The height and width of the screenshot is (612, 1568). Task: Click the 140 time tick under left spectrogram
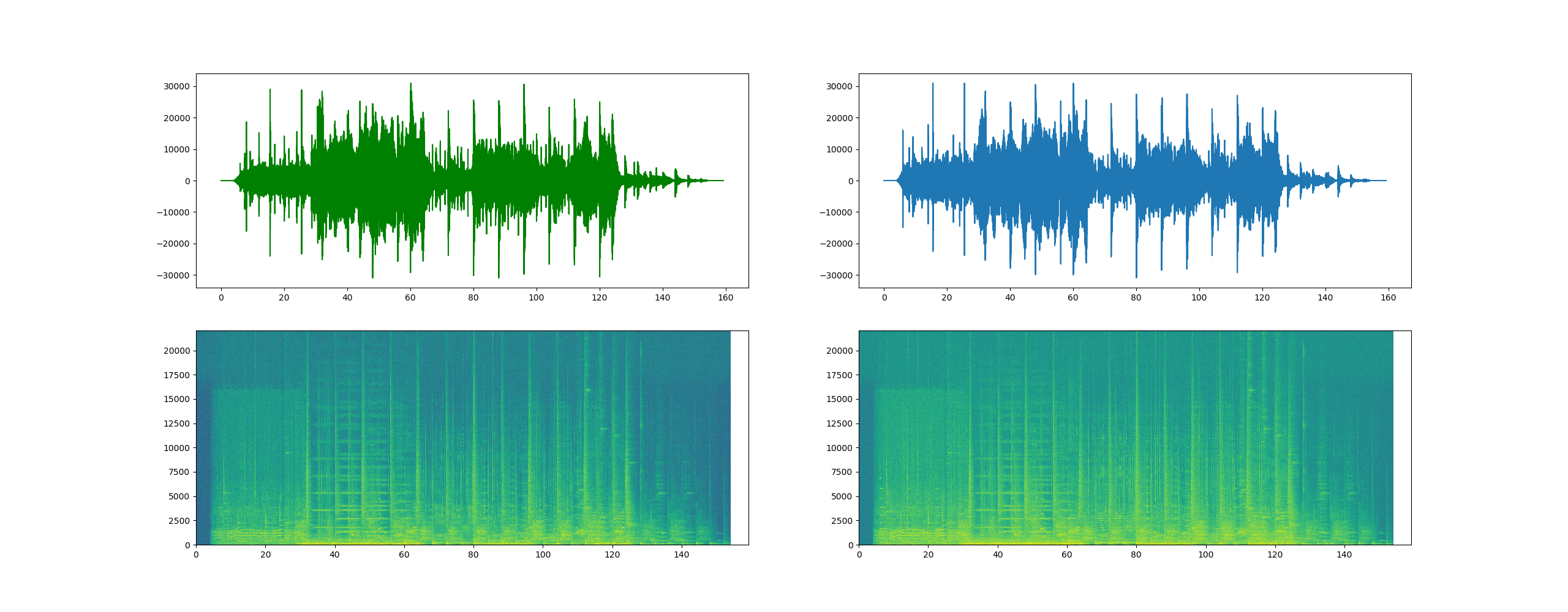[681, 555]
